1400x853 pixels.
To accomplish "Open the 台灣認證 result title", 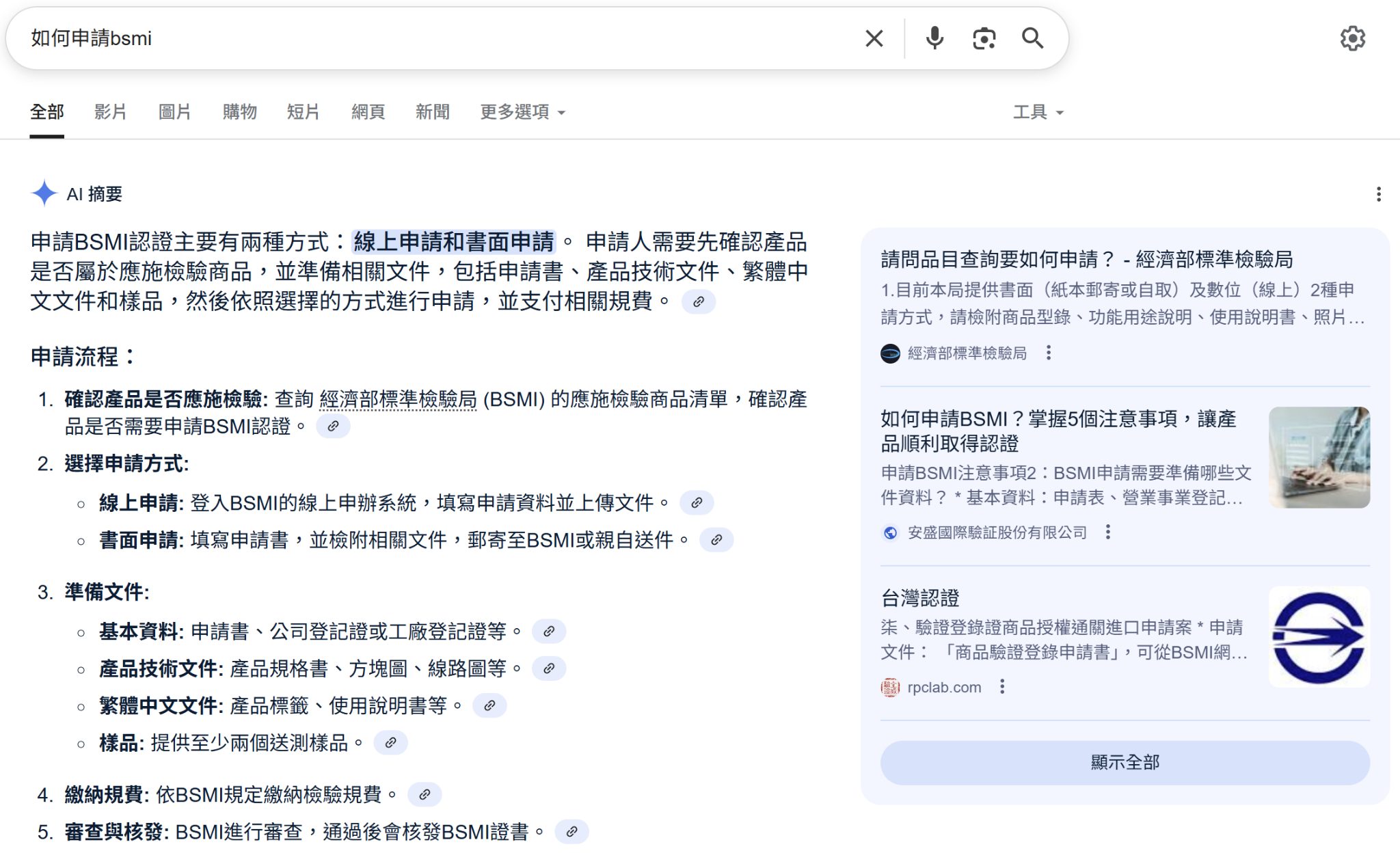I will [919, 599].
